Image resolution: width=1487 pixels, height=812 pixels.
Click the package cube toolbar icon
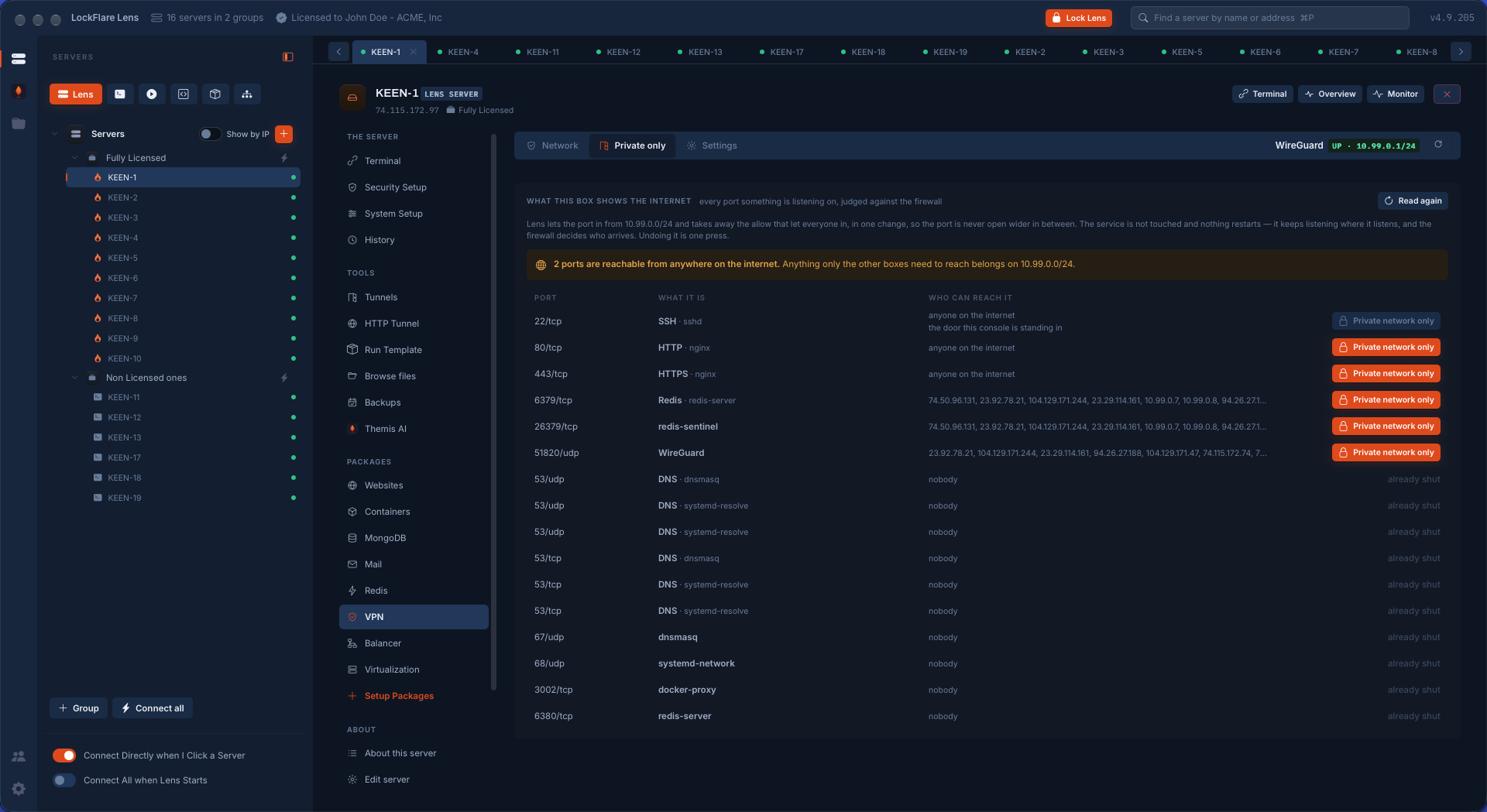point(215,94)
